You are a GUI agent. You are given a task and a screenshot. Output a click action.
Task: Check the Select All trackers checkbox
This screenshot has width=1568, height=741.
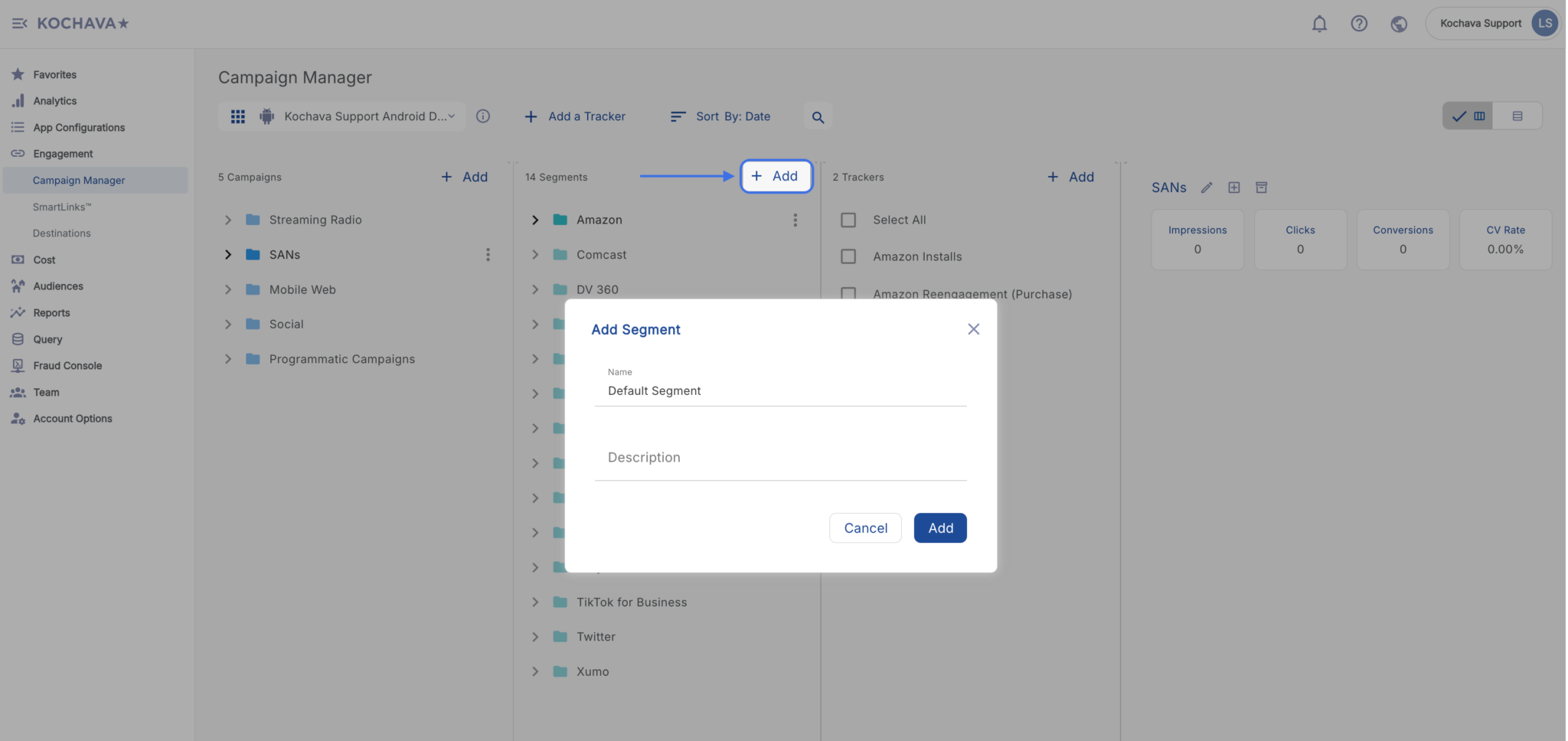click(x=848, y=220)
